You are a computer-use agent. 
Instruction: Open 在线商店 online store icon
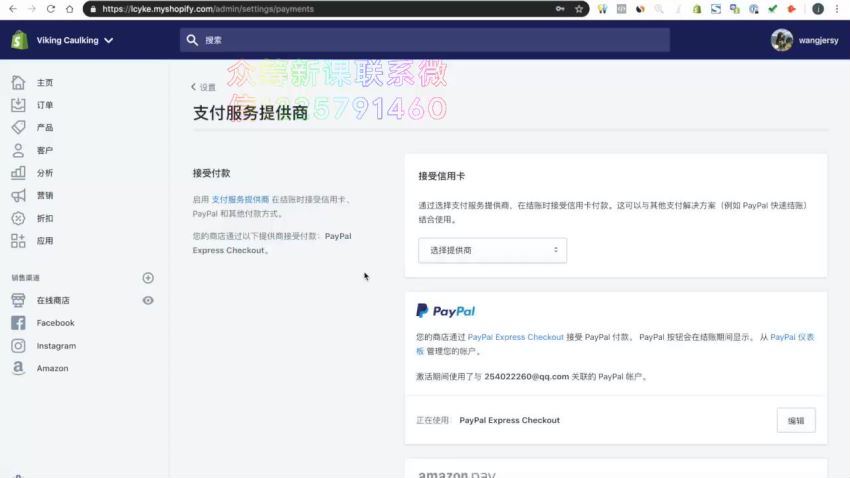[x=18, y=300]
